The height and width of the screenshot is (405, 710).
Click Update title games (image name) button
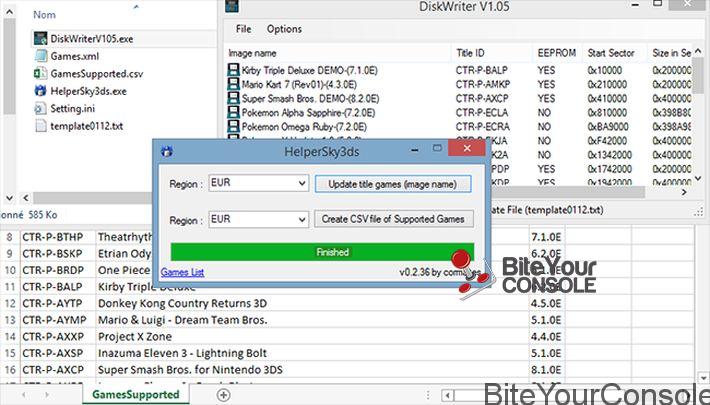[x=393, y=184]
